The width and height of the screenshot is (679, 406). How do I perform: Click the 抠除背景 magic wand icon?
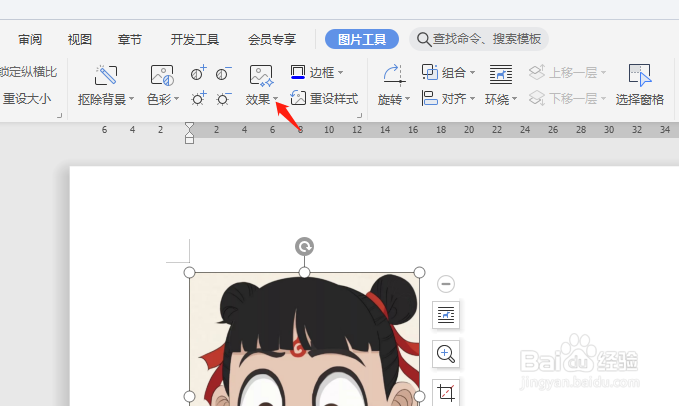(x=106, y=75)
